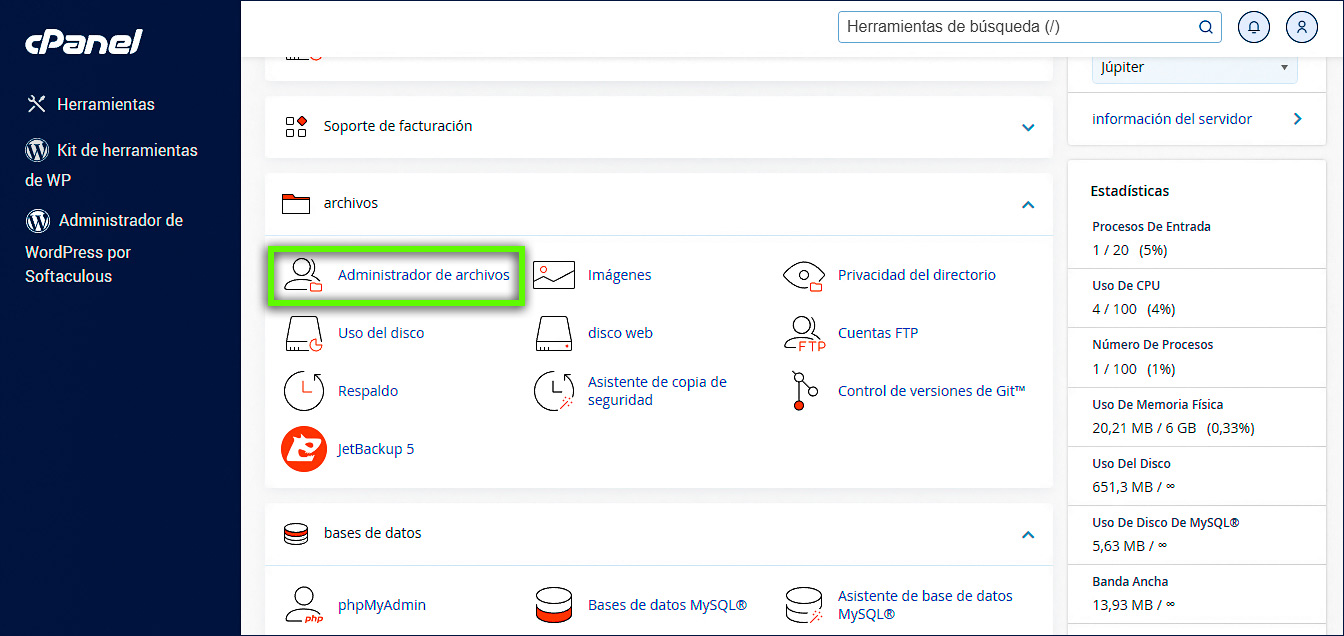View información del servidor
This screenshot has height=636, width=1344.
(1171, 118)
